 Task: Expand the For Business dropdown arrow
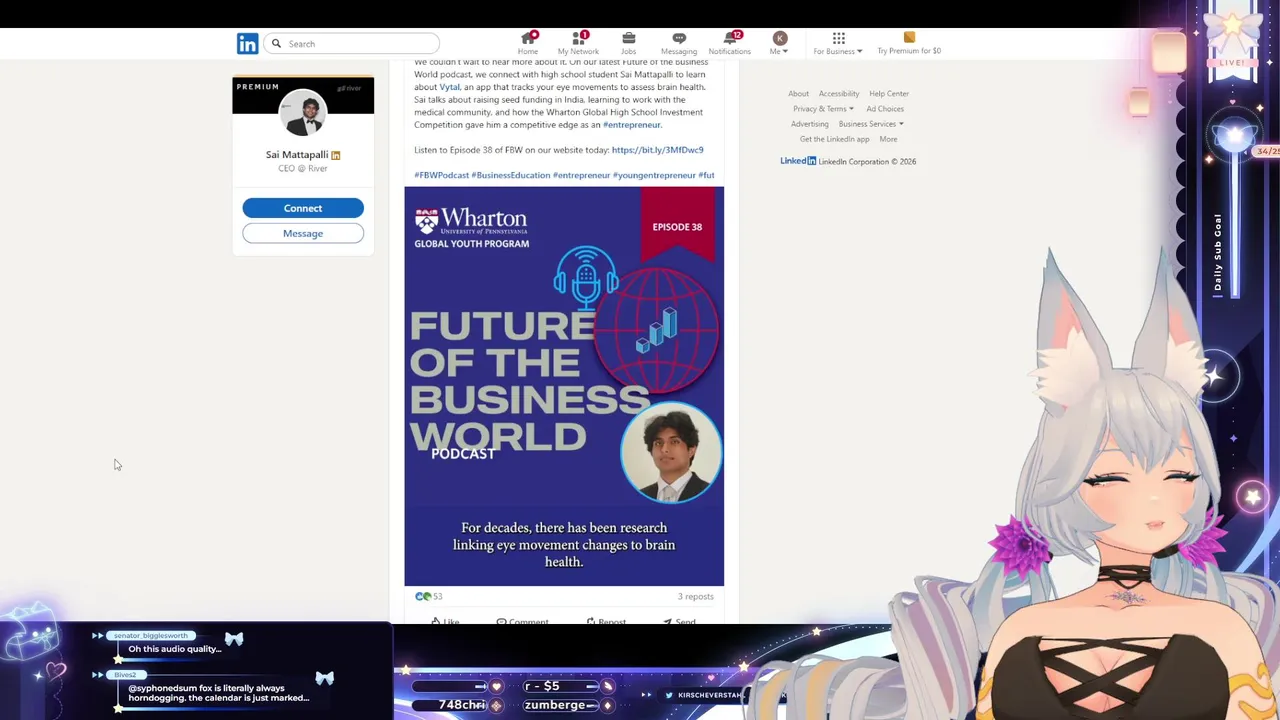[859, 51]
